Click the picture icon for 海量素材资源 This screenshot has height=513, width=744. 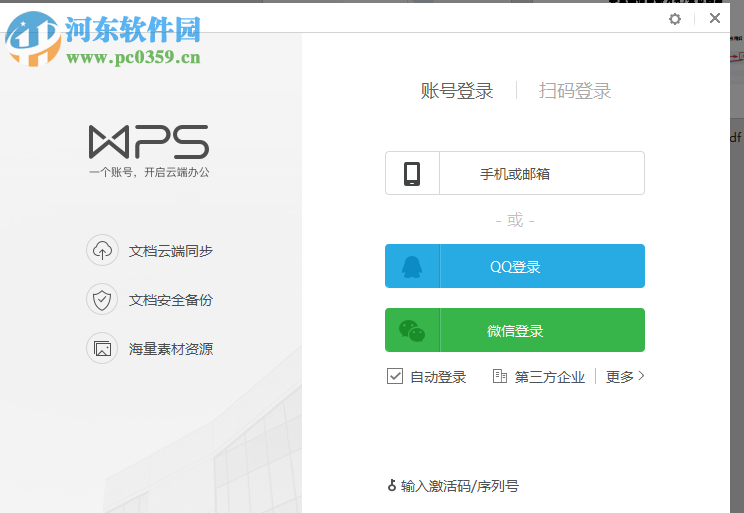102,348
